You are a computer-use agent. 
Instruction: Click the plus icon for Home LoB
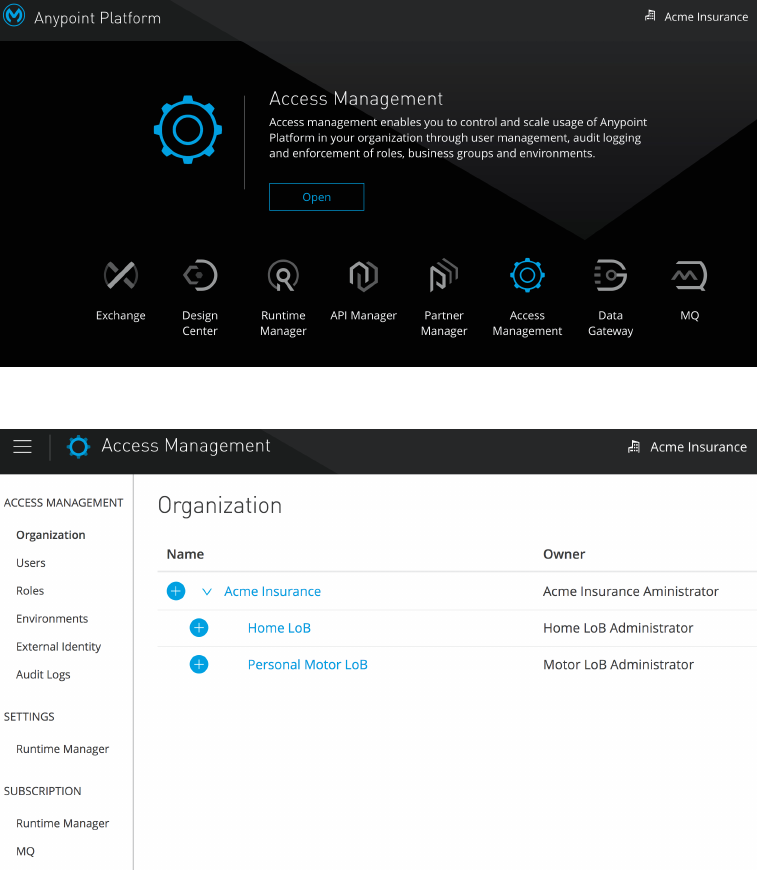(199, 628)
